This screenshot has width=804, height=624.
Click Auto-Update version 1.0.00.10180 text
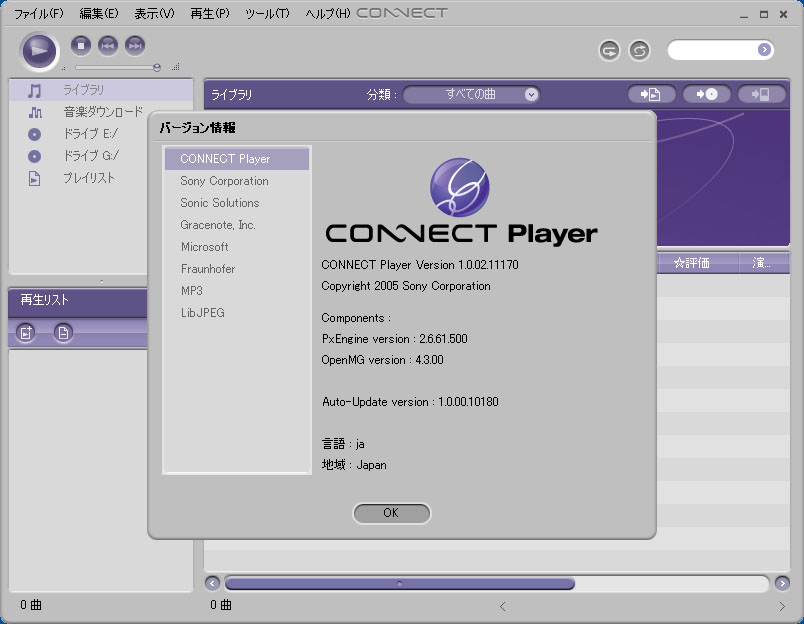410,402
